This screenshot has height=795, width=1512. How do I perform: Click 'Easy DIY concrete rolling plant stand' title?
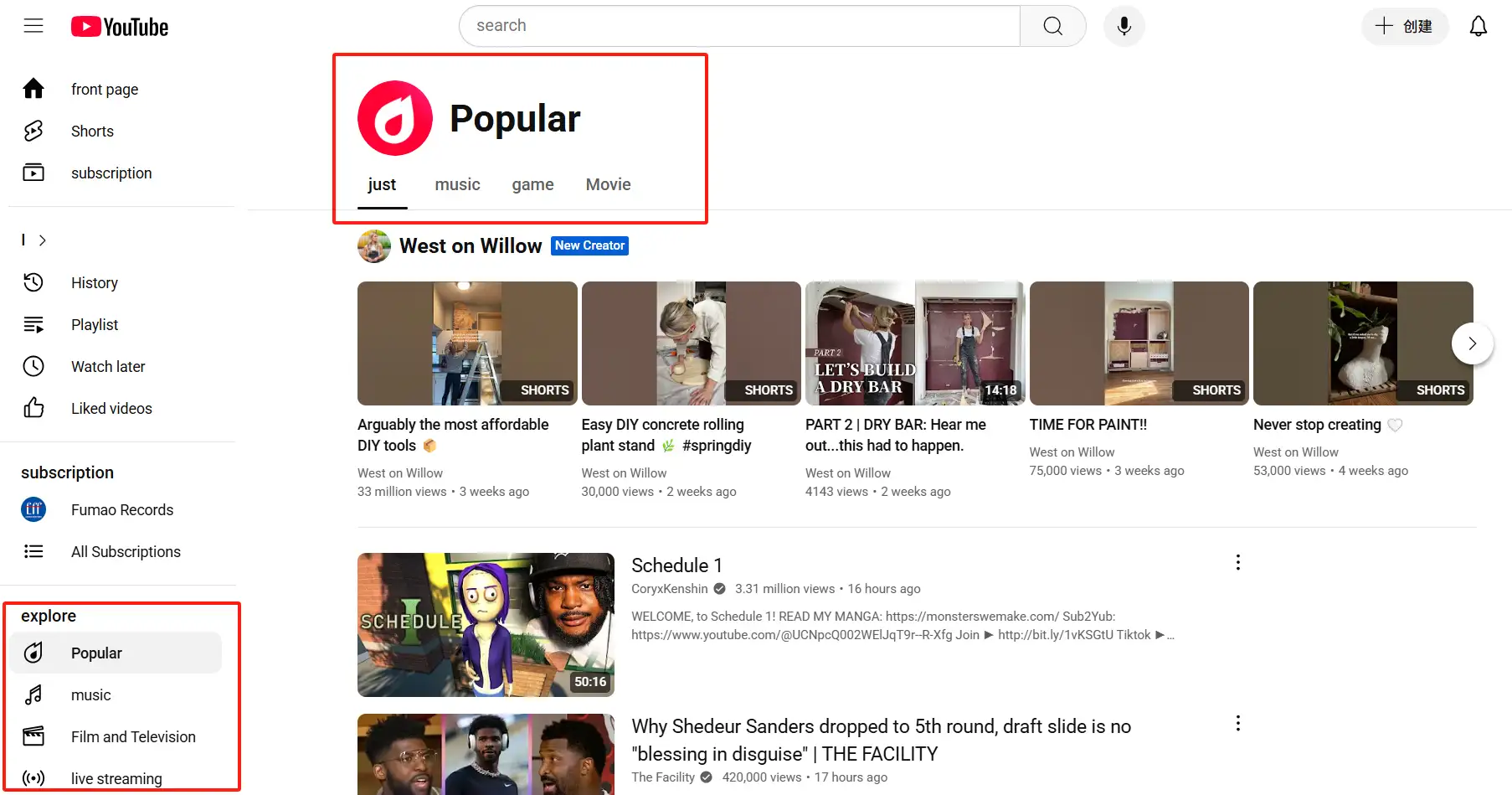point(666,435)
